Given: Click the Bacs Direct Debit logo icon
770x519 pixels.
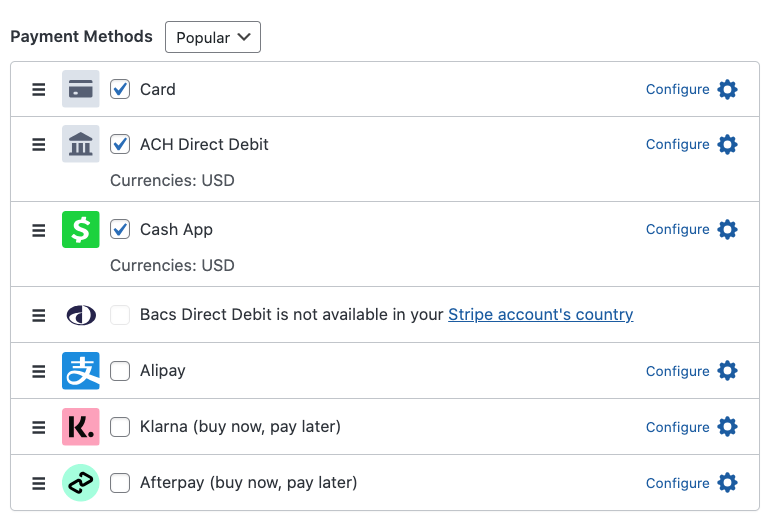Looking at the screenshot, I should (81, 315).
